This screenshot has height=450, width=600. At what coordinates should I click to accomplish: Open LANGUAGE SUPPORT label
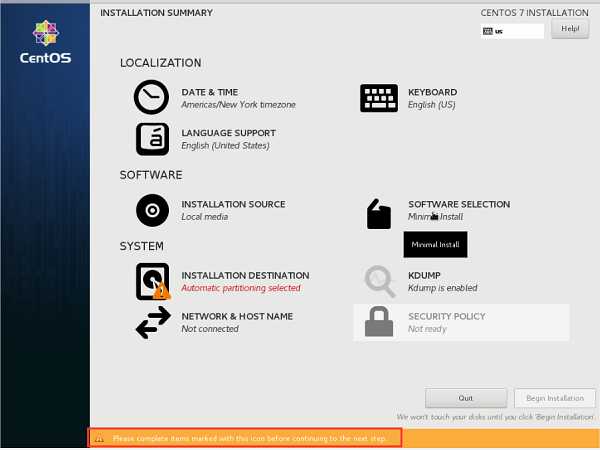[228, 133]
